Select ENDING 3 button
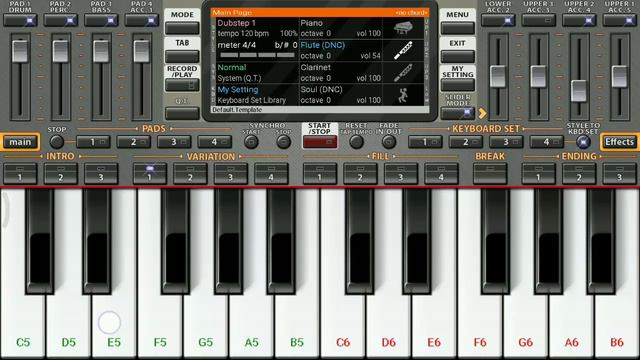 coord(619,173)
